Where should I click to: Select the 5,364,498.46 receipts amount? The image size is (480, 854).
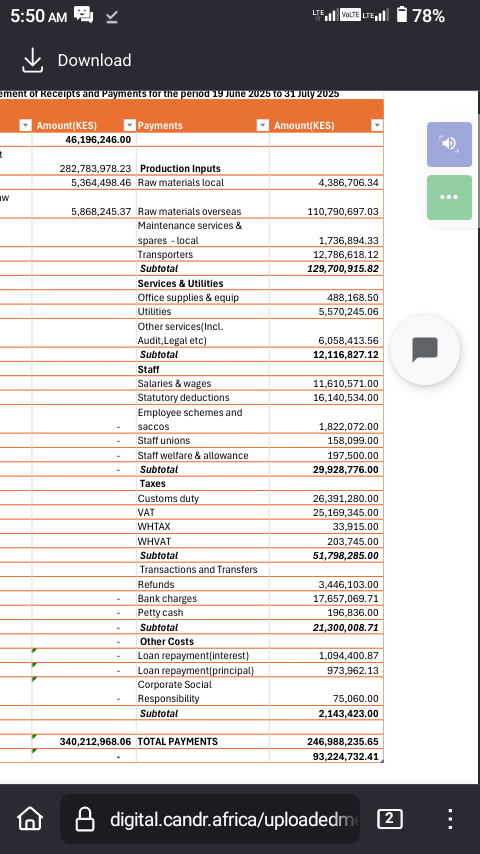point(101,182)
